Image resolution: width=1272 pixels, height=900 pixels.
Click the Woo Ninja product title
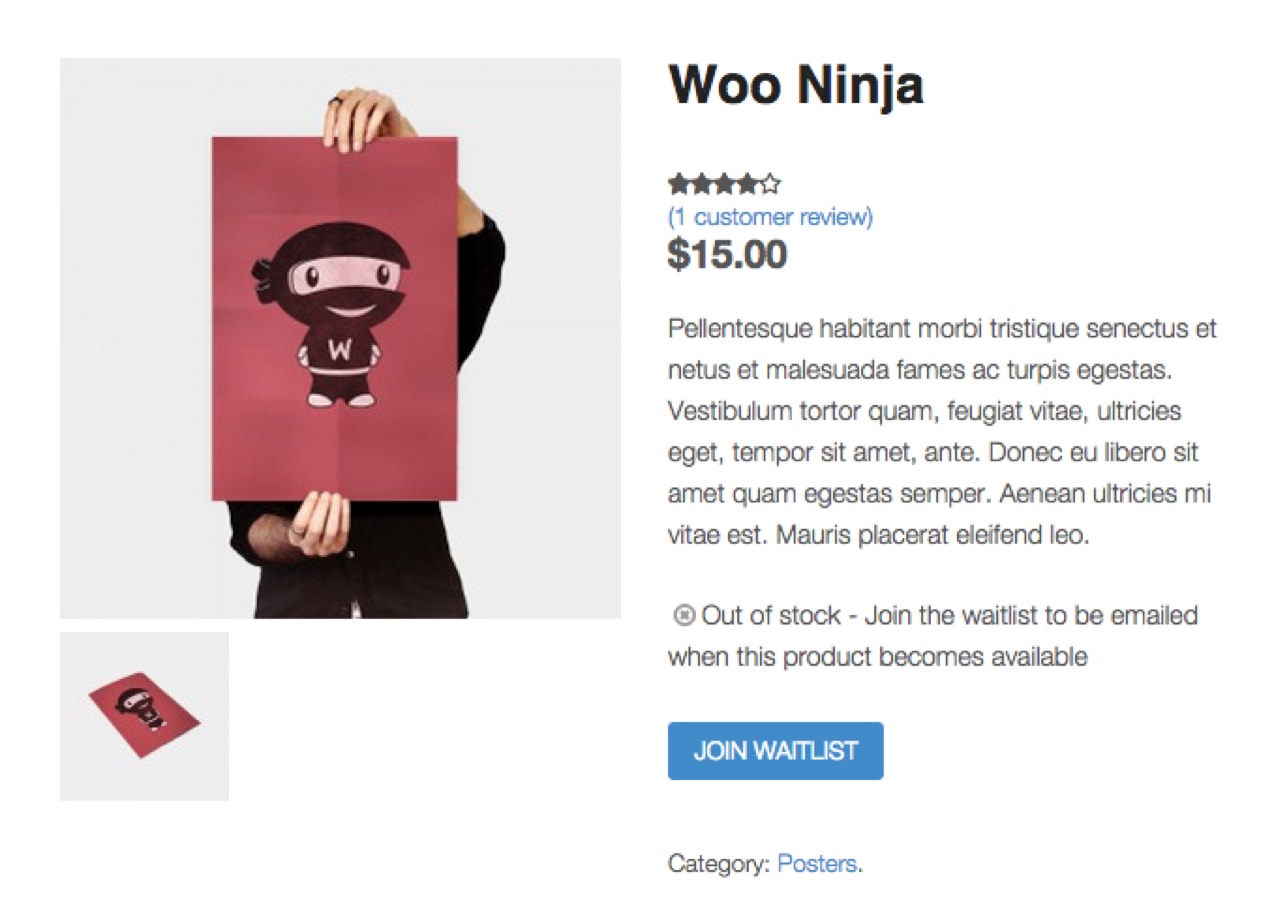[x=795, y=84]
